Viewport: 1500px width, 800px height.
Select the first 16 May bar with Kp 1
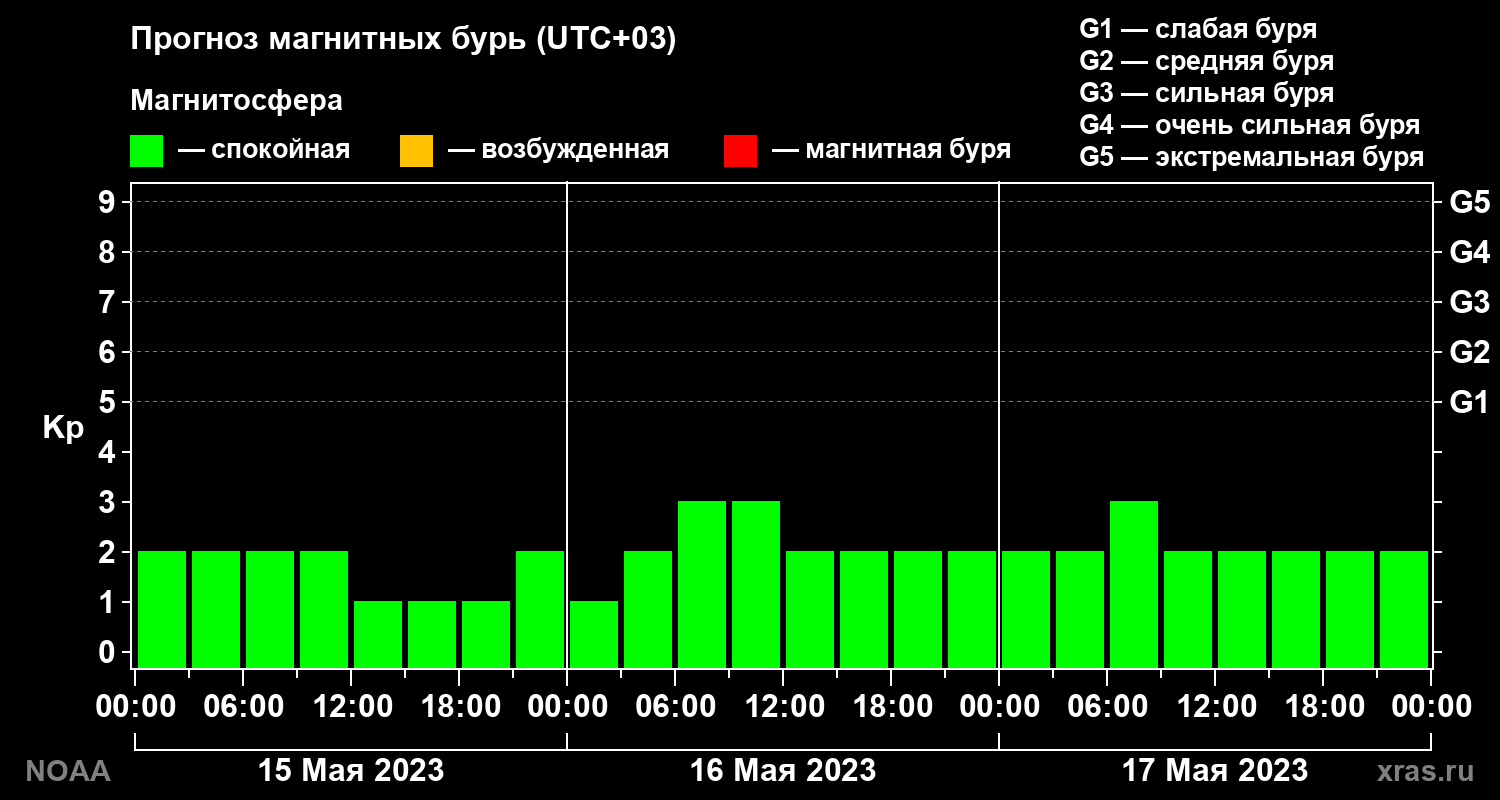[x=594, y=634]
